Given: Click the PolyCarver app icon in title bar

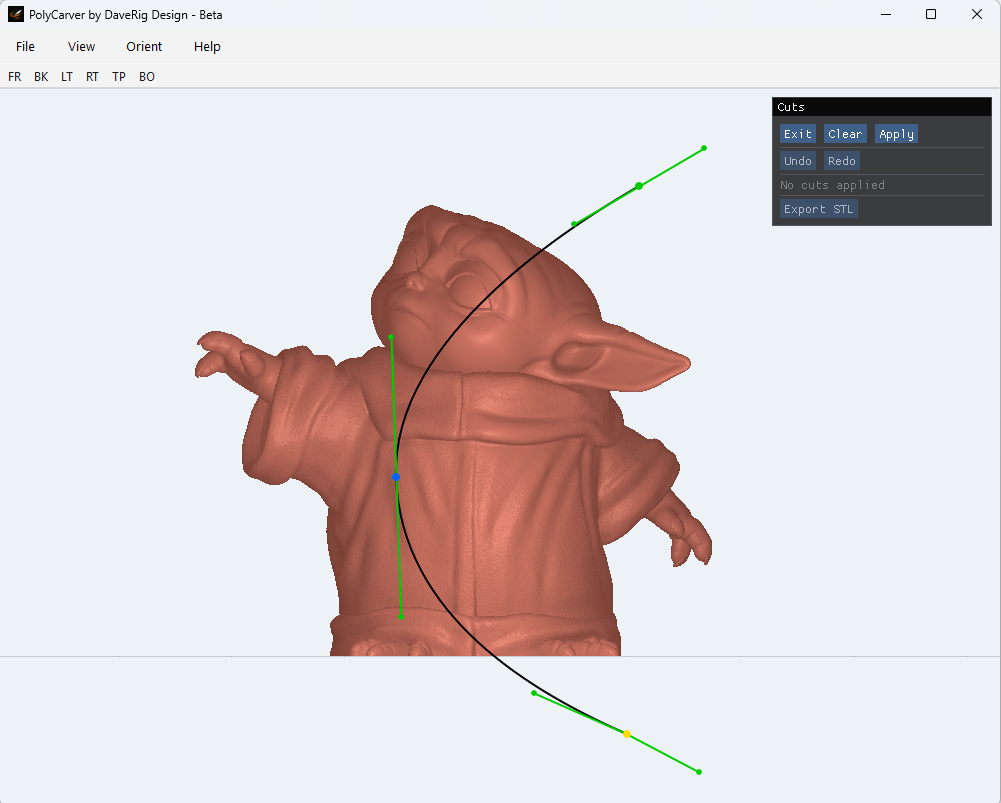Looking at the screenshot, I should (x=16, y=14).
